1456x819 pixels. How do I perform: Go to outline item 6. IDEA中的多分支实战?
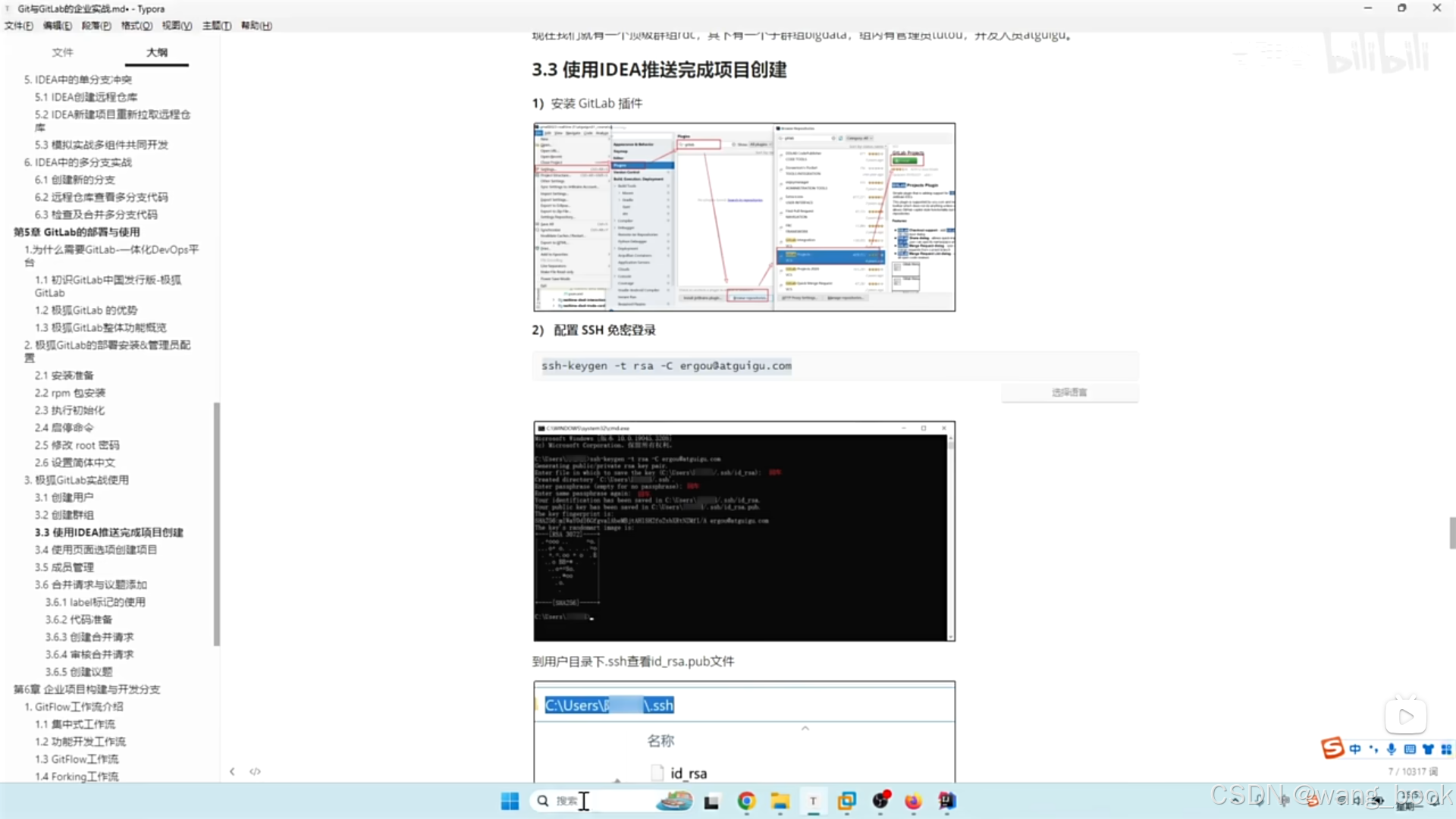coord(77,162)
